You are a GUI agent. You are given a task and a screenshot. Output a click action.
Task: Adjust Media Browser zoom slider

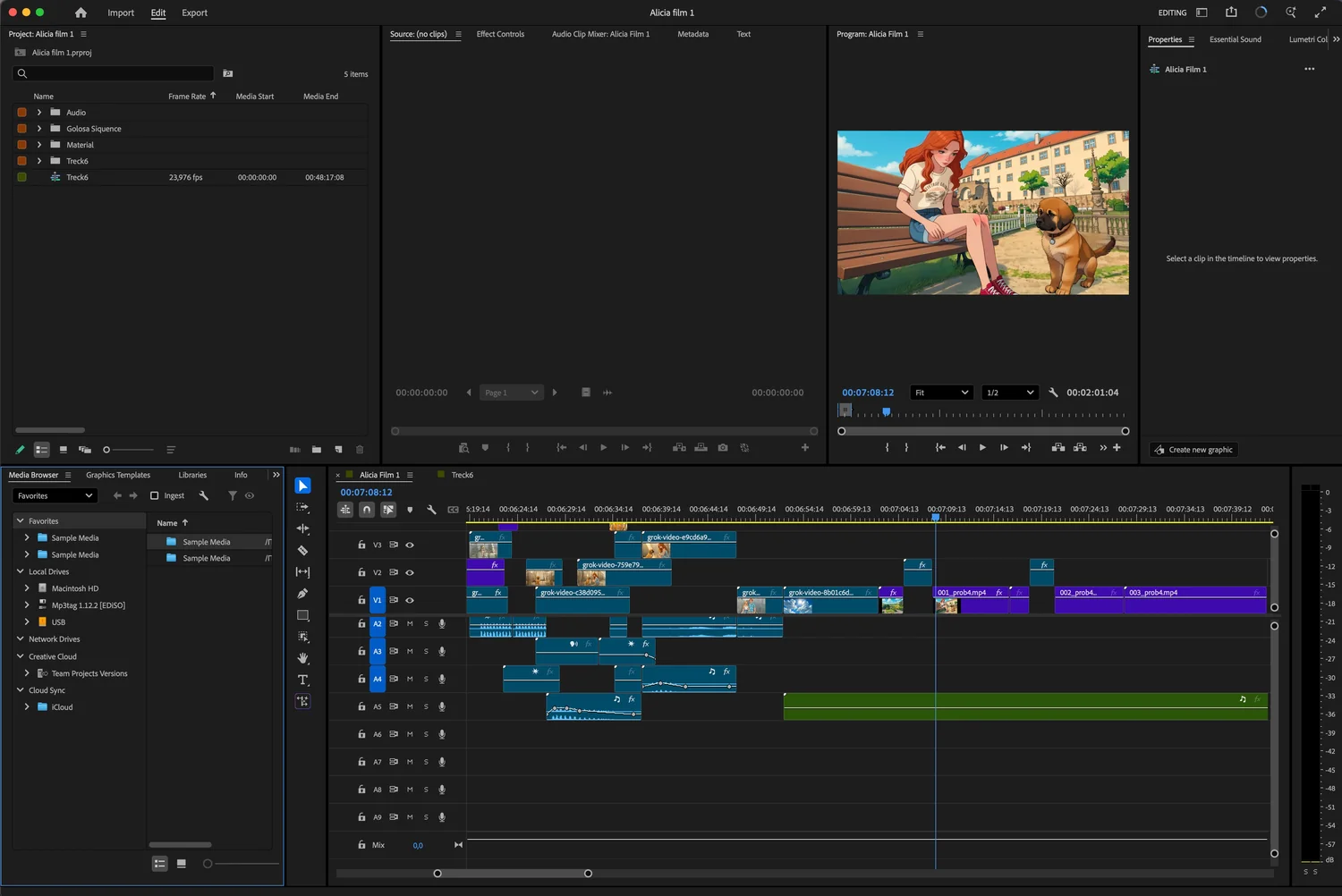click(x=242, y=864)
